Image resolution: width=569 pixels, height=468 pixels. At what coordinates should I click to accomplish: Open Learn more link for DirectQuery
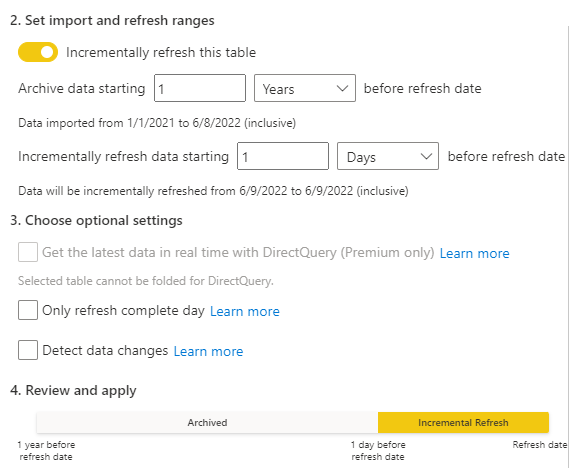click(x=475, y=253)
